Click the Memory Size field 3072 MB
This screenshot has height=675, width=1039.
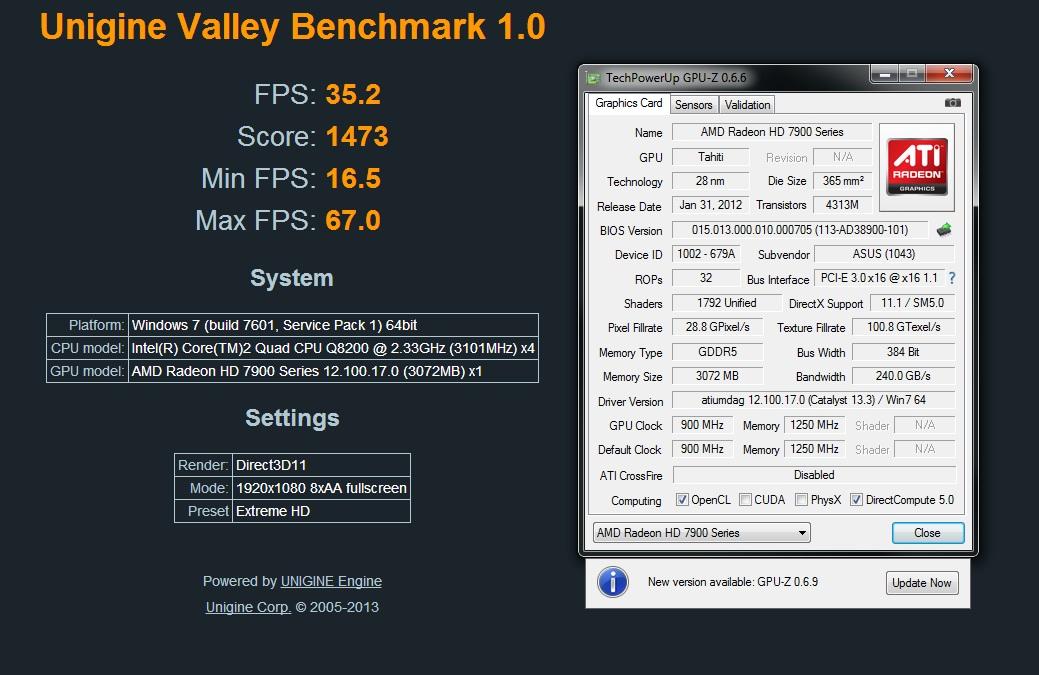(x=718, y=376)
